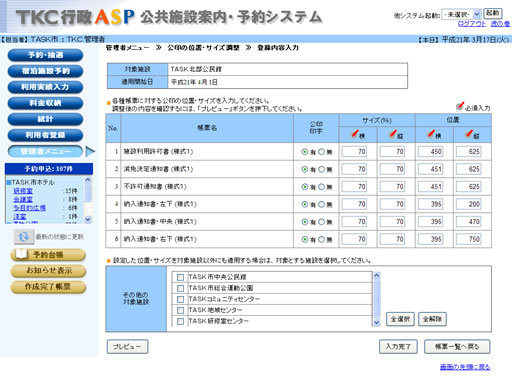Open the 予約台帳 button
The width and height of the screenshot is (512, 384).
pyautogui.click(x=48, y=255)
